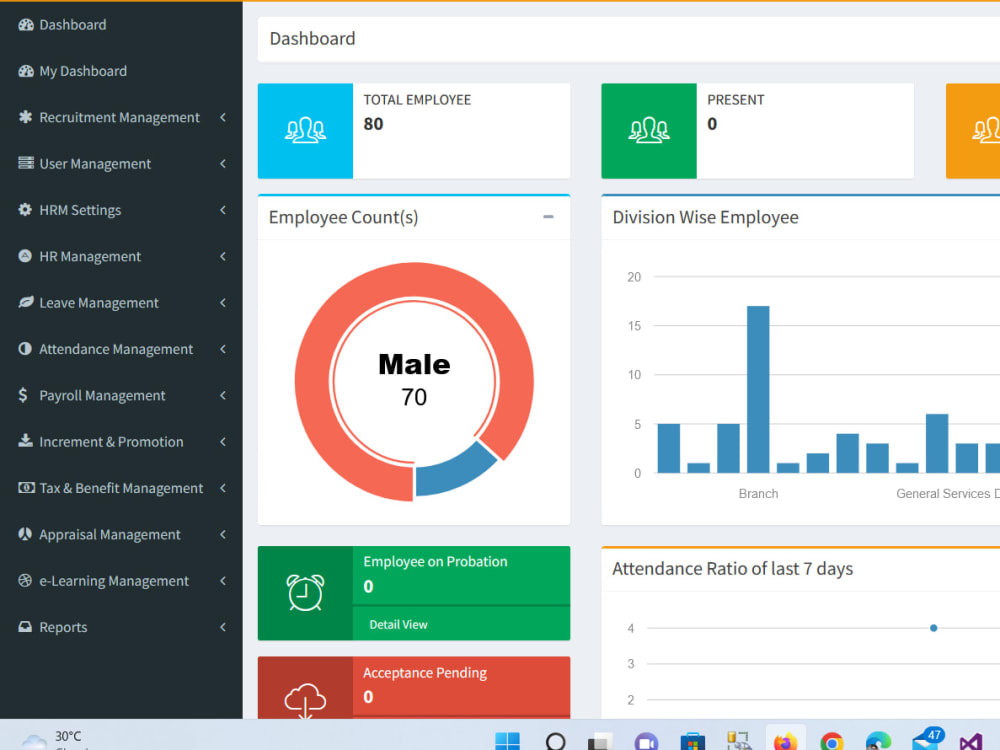Click the HRM Settings gear icon
Viewport: 1000px width, 750px height.
(x=26, y=210)
